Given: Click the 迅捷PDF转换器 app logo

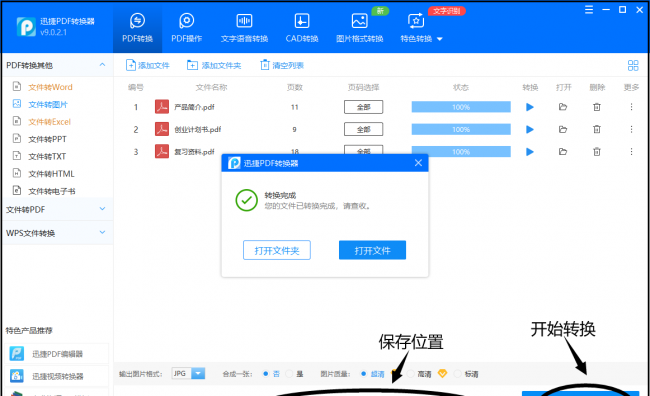Looking at the screenshot, I should (26, 27).
